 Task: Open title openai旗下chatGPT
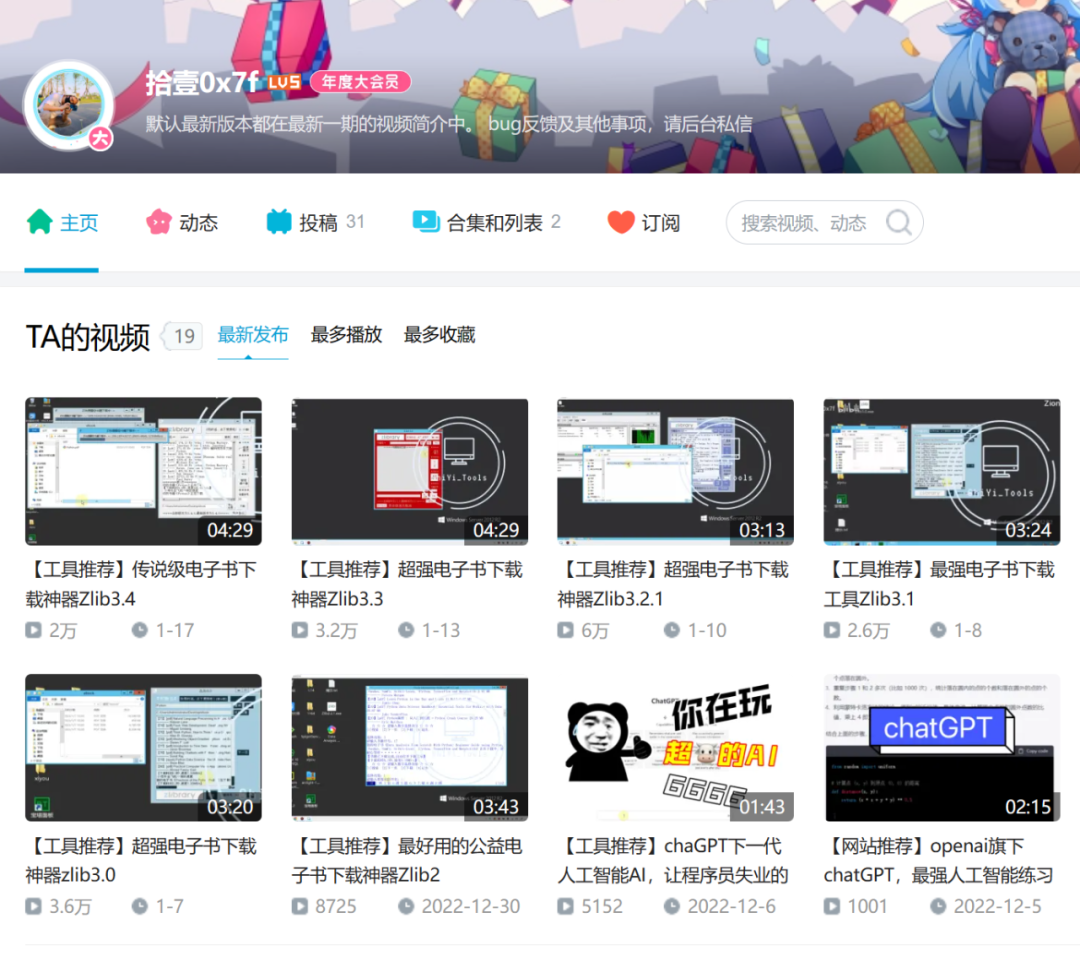(x=940, y=860)
